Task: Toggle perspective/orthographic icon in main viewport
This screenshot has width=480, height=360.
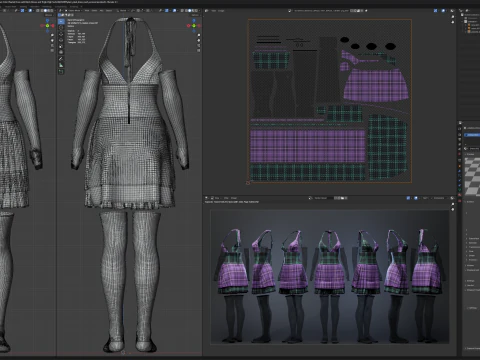Action: coord(199,51)
